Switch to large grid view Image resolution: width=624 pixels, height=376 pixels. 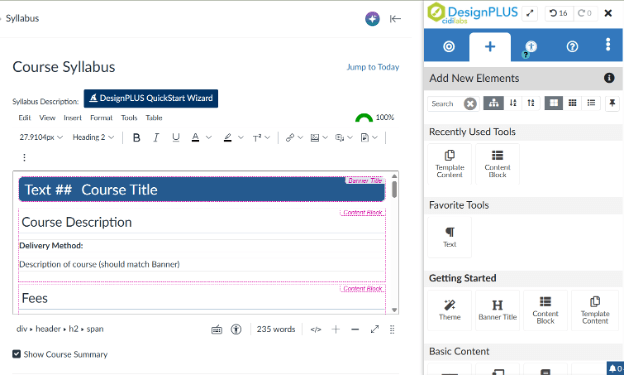554,103
